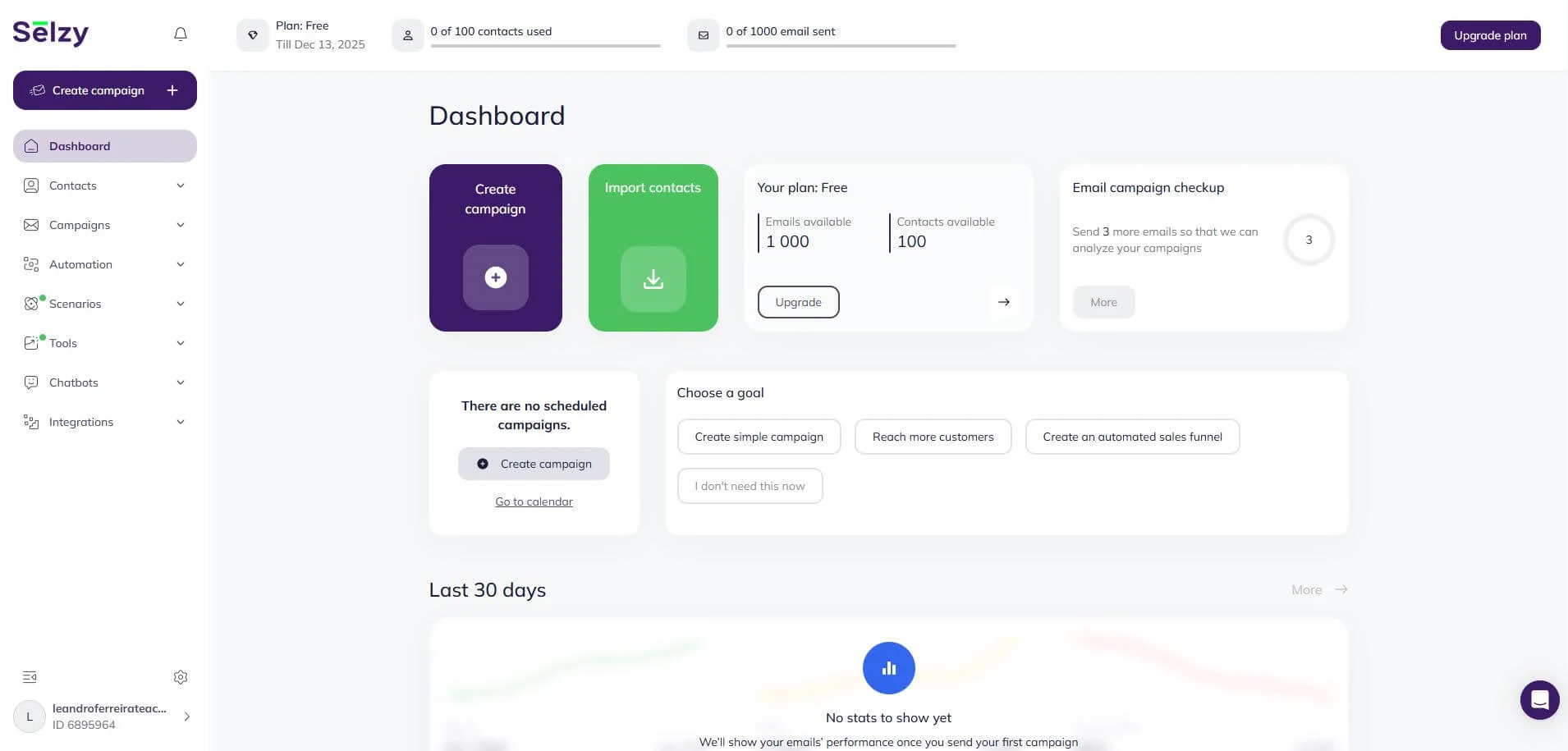The width and height of the screenshot is (1568, 751).
Task: Open the purple Create campaign card
Action: (x=496, y=248)
